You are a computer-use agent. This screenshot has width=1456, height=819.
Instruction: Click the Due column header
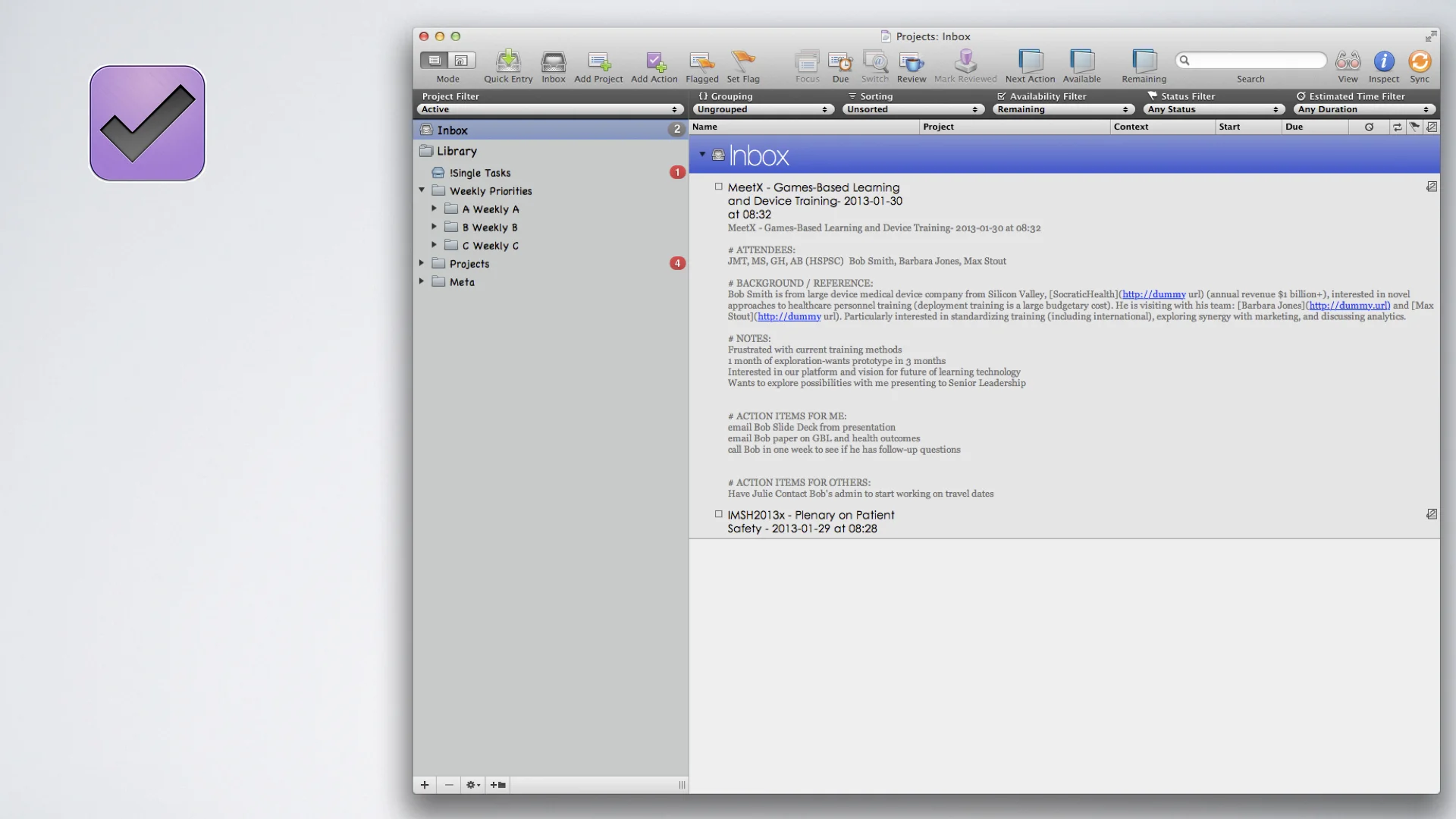pyautogui.click(x=1315, y=127)
